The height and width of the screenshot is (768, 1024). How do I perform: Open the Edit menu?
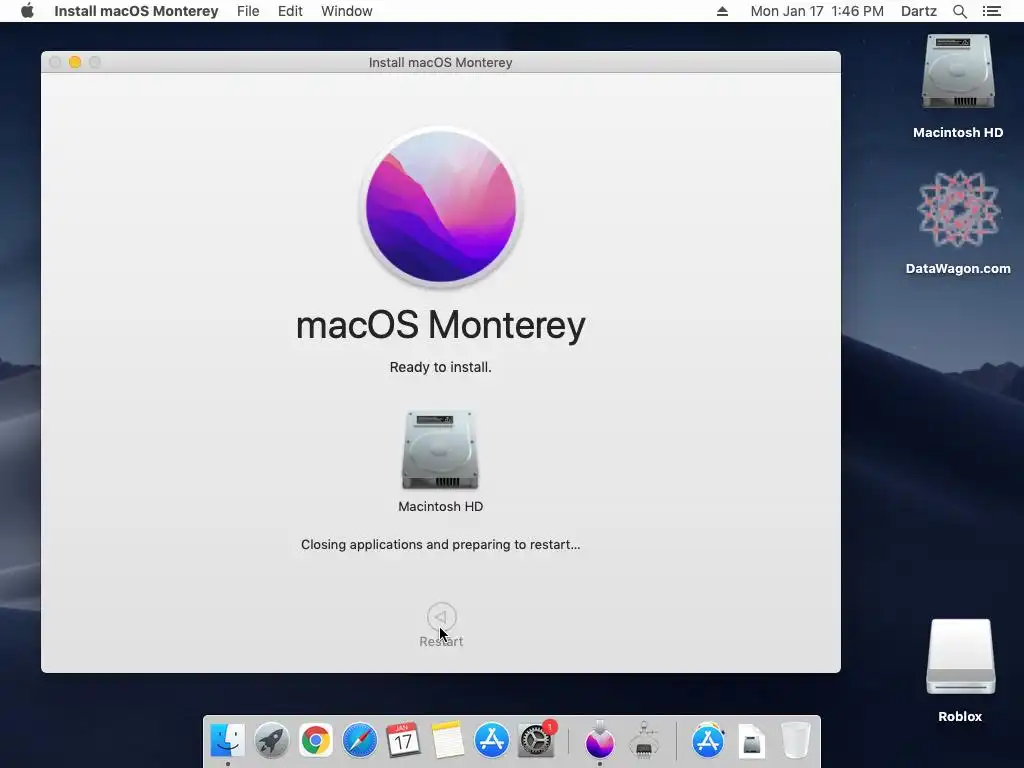pyautogui.click(x=290, y=11)
